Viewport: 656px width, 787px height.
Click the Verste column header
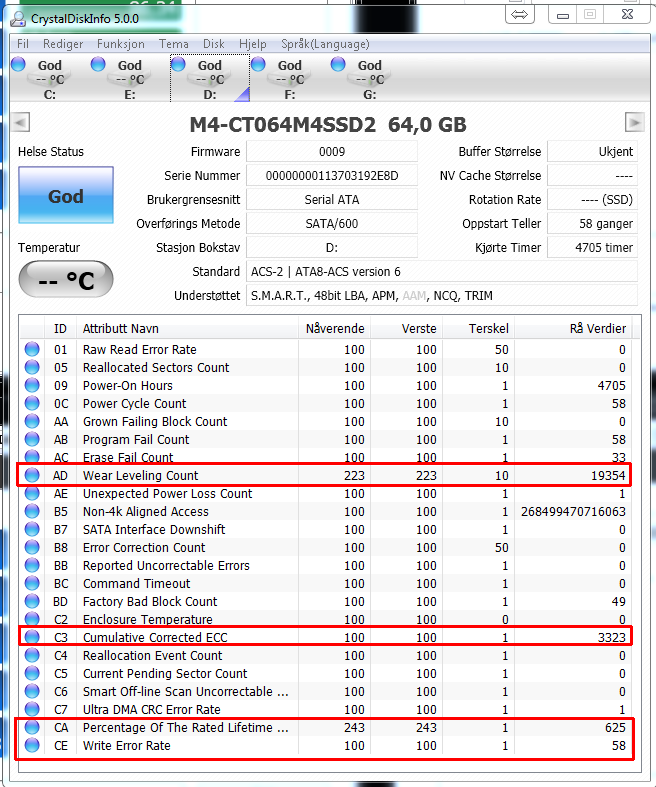(x=407, y=329)
